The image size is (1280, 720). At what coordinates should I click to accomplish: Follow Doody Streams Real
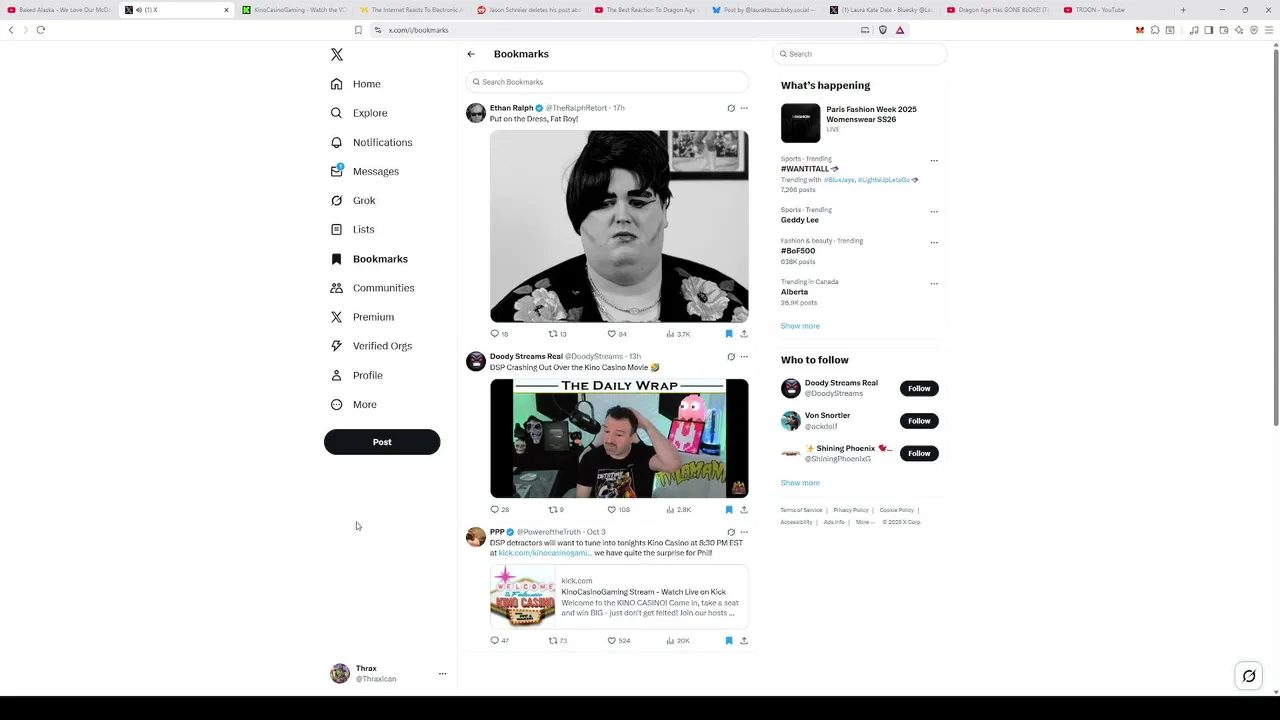919,388
